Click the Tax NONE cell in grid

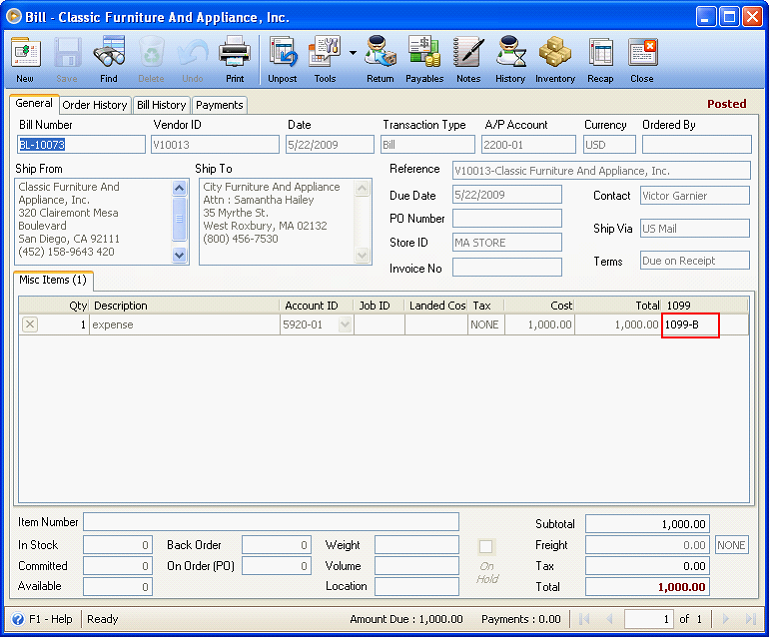click(486, 325)
